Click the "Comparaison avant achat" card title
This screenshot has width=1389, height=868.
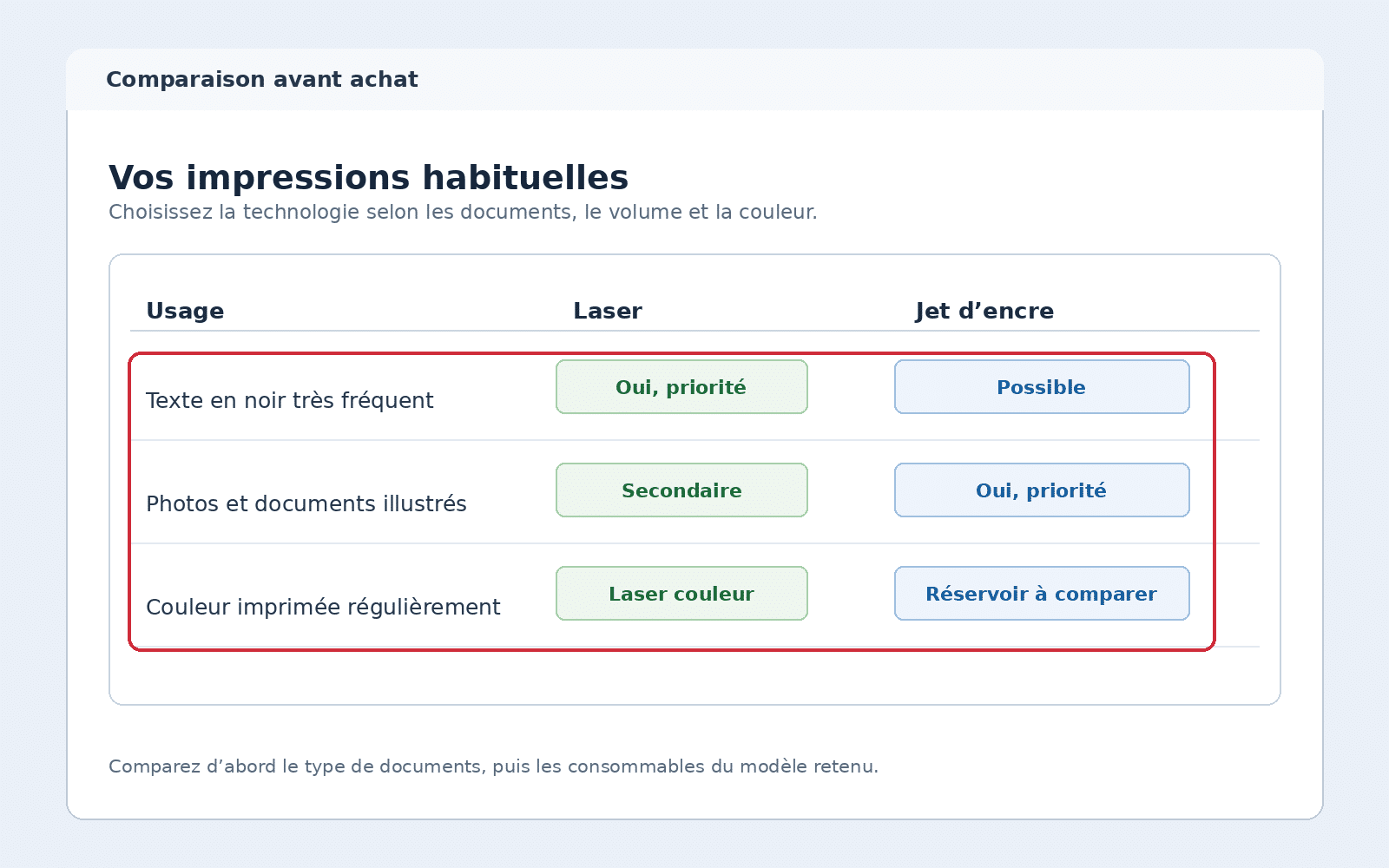(x=262, y=79)
